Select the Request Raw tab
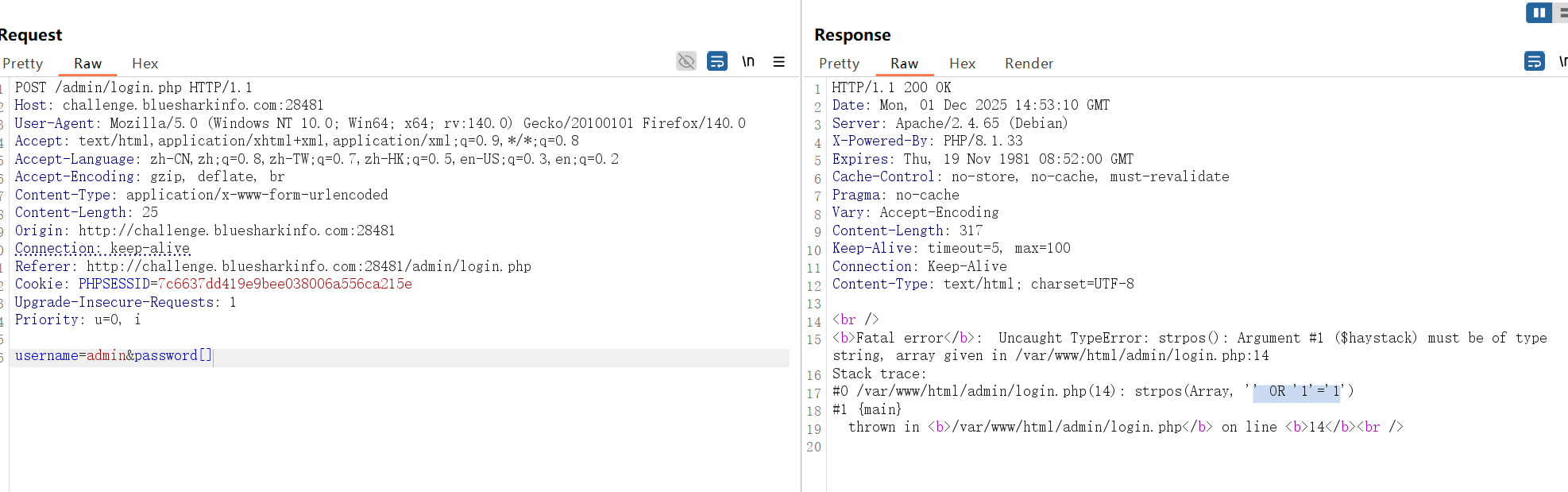Viewport: 1568px width, 492px height. pyautogui.click(x=87, y=64)
